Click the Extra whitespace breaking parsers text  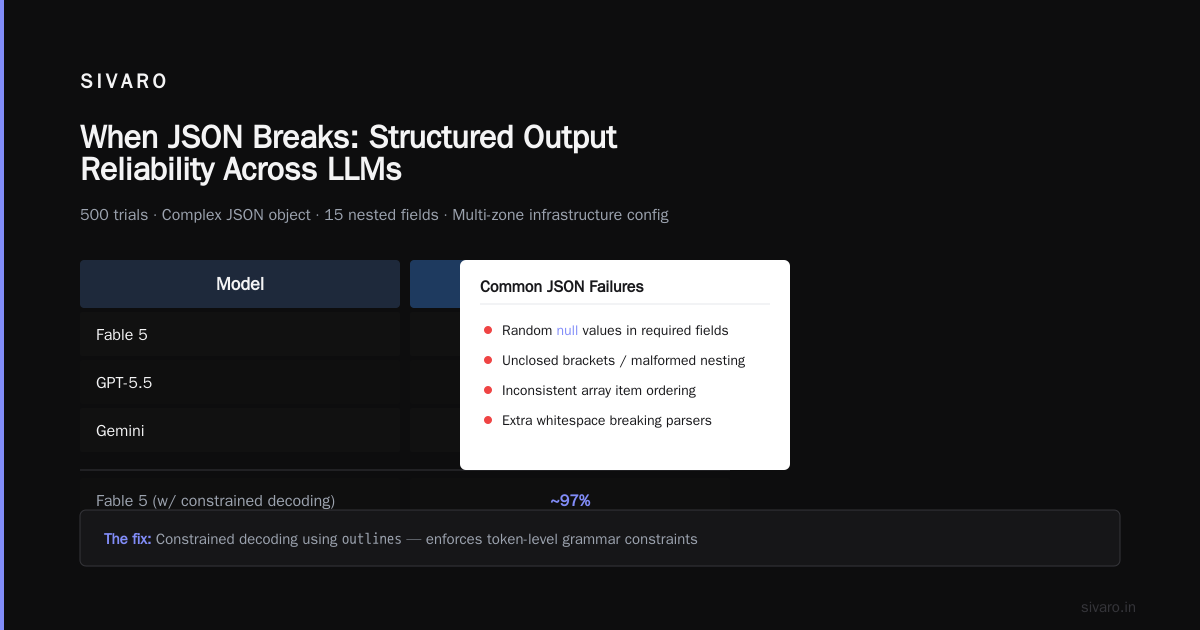point(607,420)
